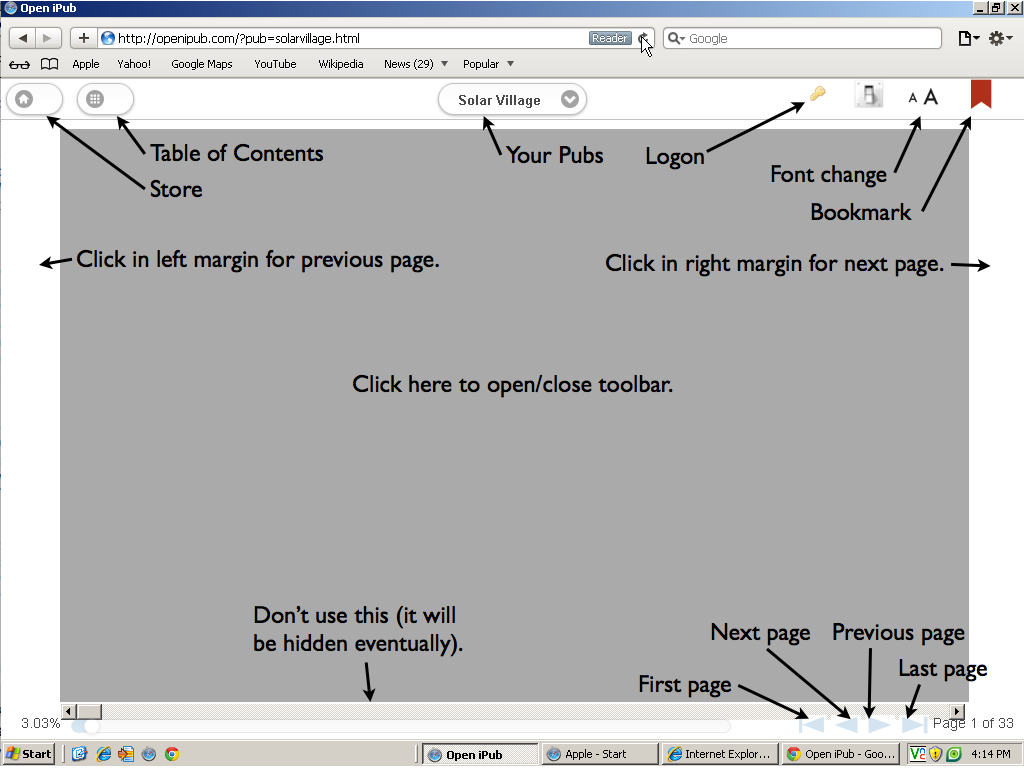
Task: Open the Store with the home icon
Action: (x=24, y=99)
